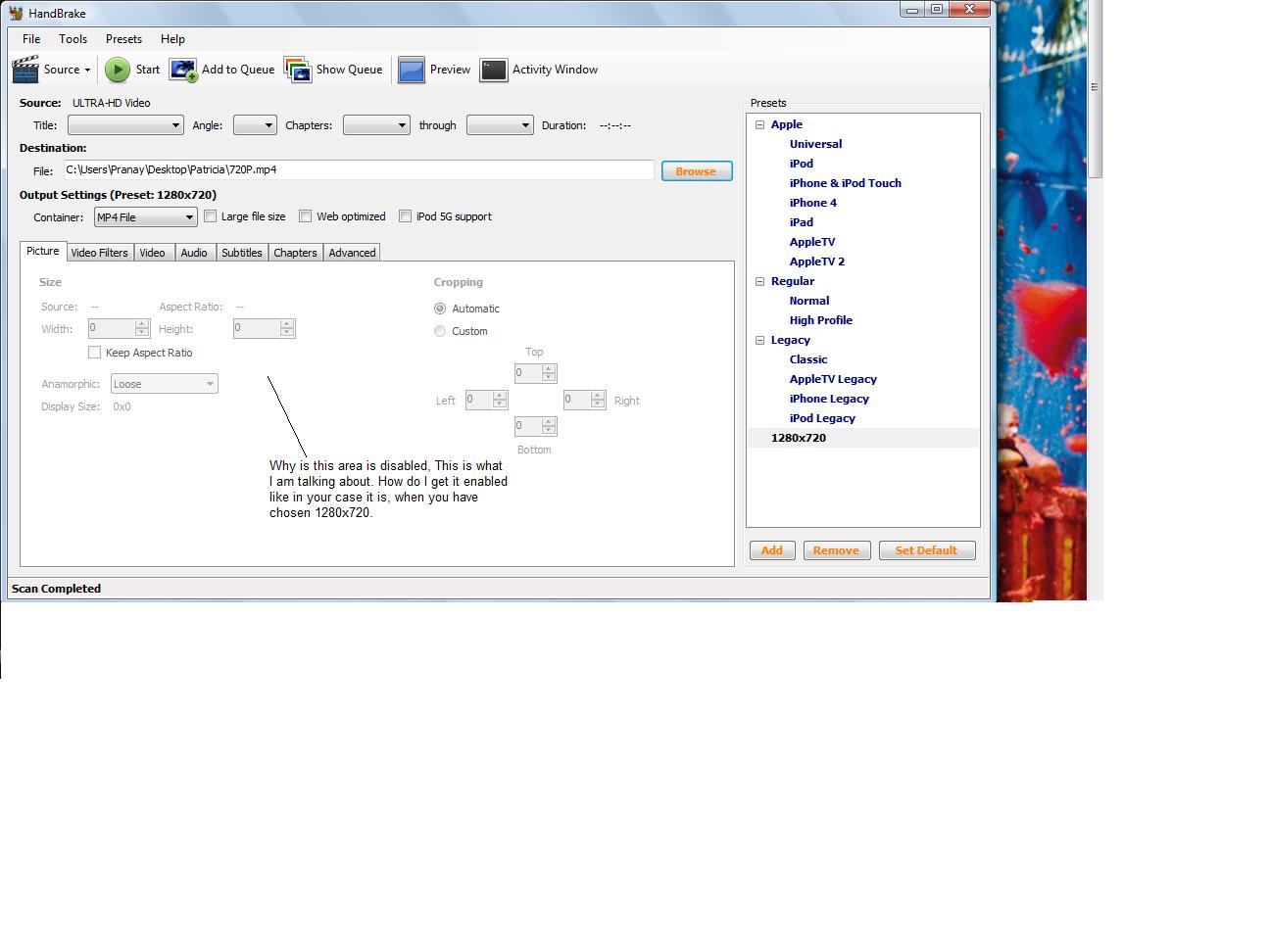The height and width of the screenshot is (952, 1270).
Task: Switch to the Video Filters tab
Action: (99, 253)
